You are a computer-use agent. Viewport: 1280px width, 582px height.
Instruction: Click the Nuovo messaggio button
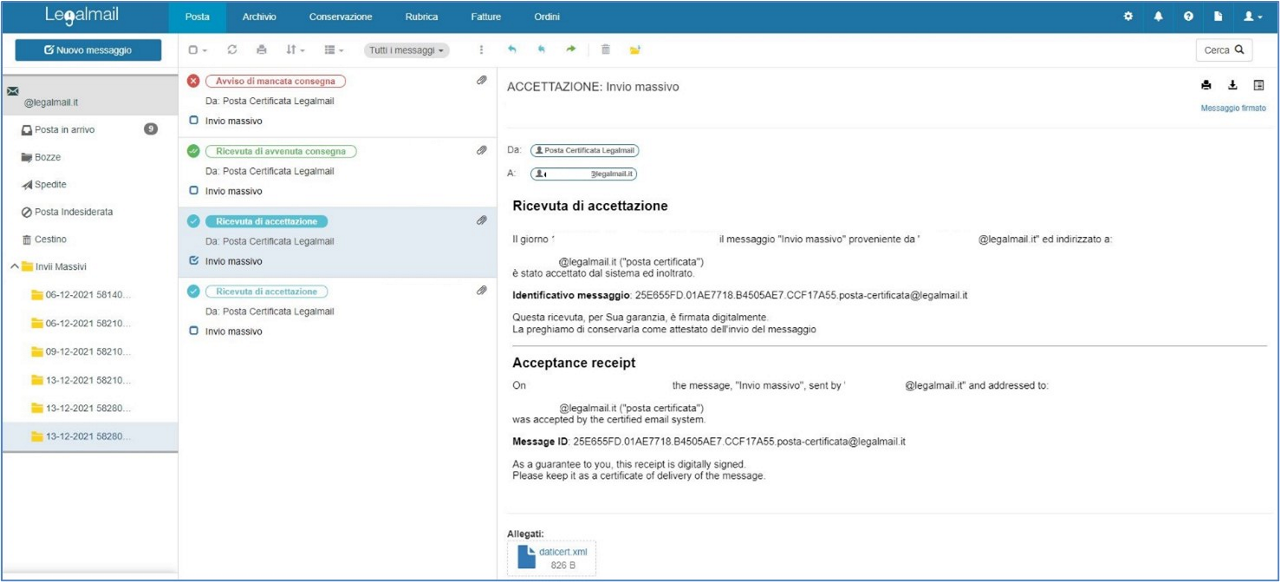[x=88, y=50]
